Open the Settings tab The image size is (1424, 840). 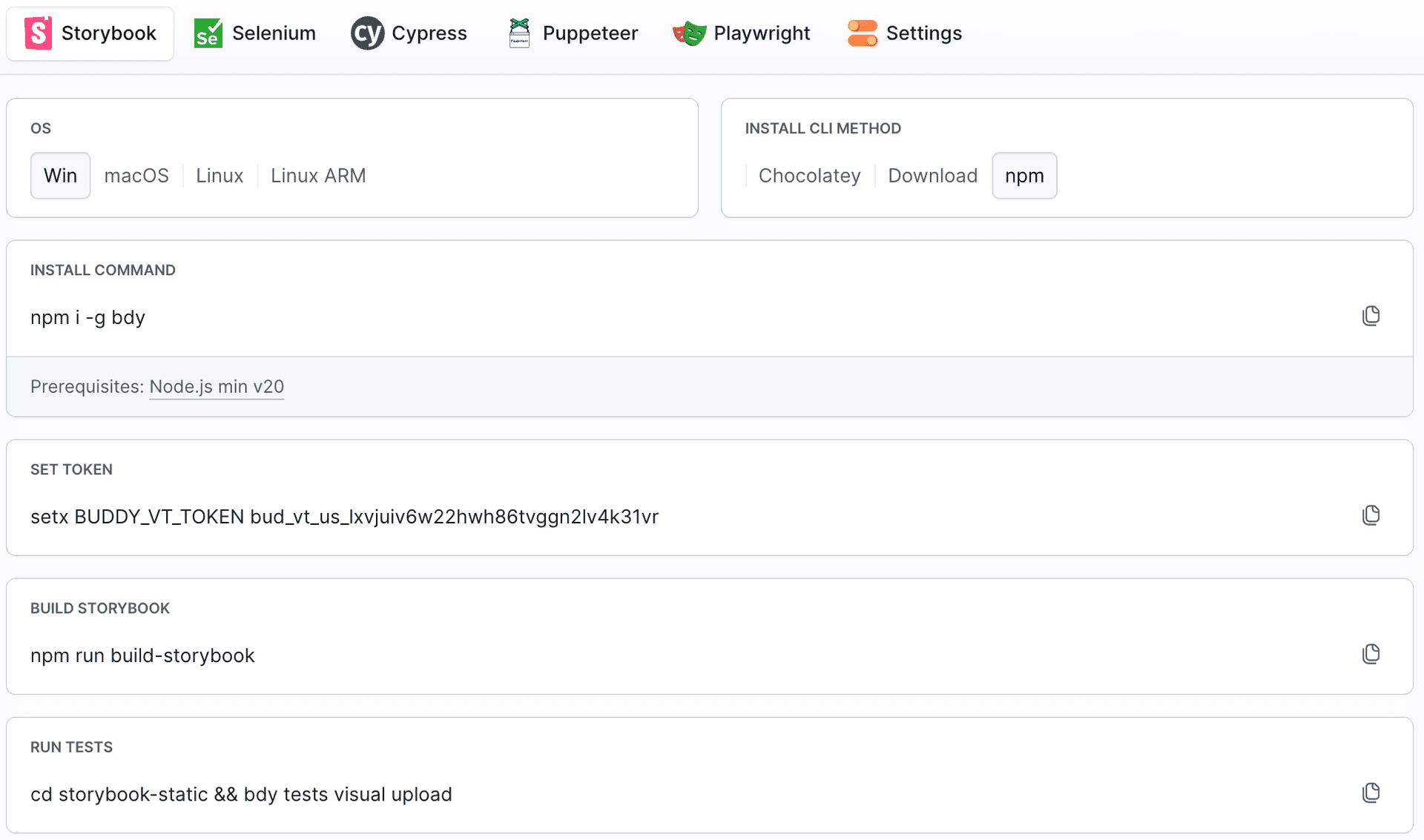pyautogui.click(x=905, y=33)
